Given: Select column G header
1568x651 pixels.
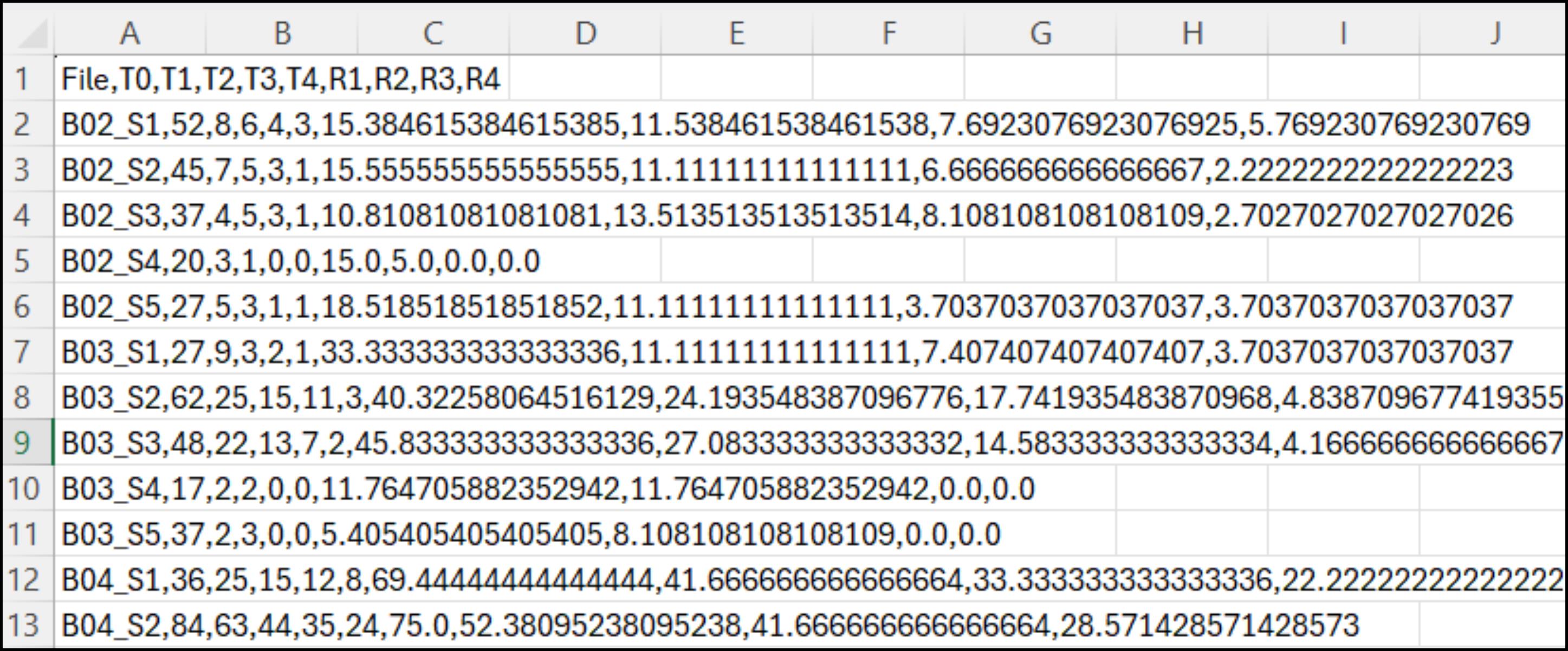Looking at the screenshot, I should 1040,34.
